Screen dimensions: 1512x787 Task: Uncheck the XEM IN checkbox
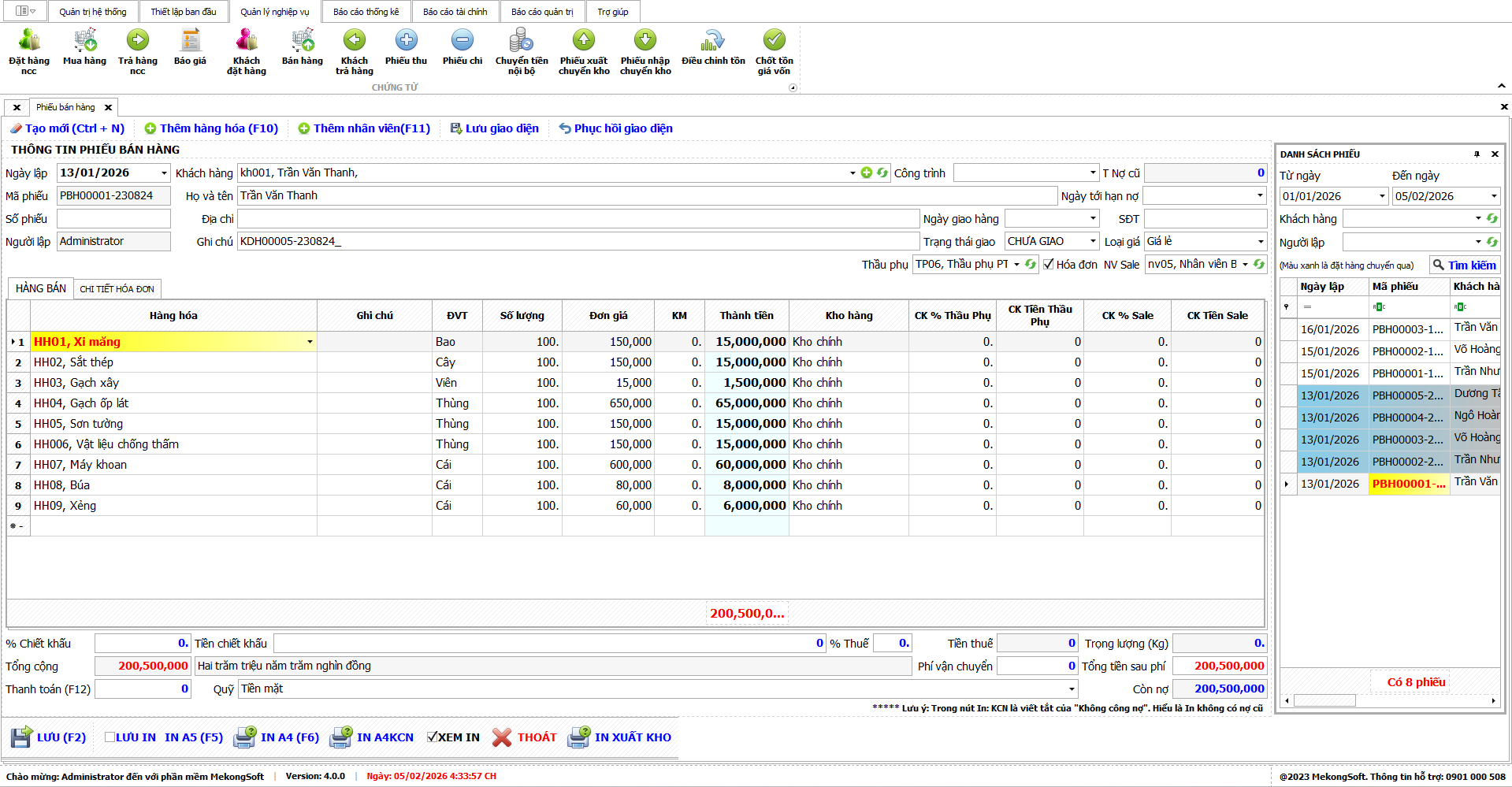tap(432, 737)
